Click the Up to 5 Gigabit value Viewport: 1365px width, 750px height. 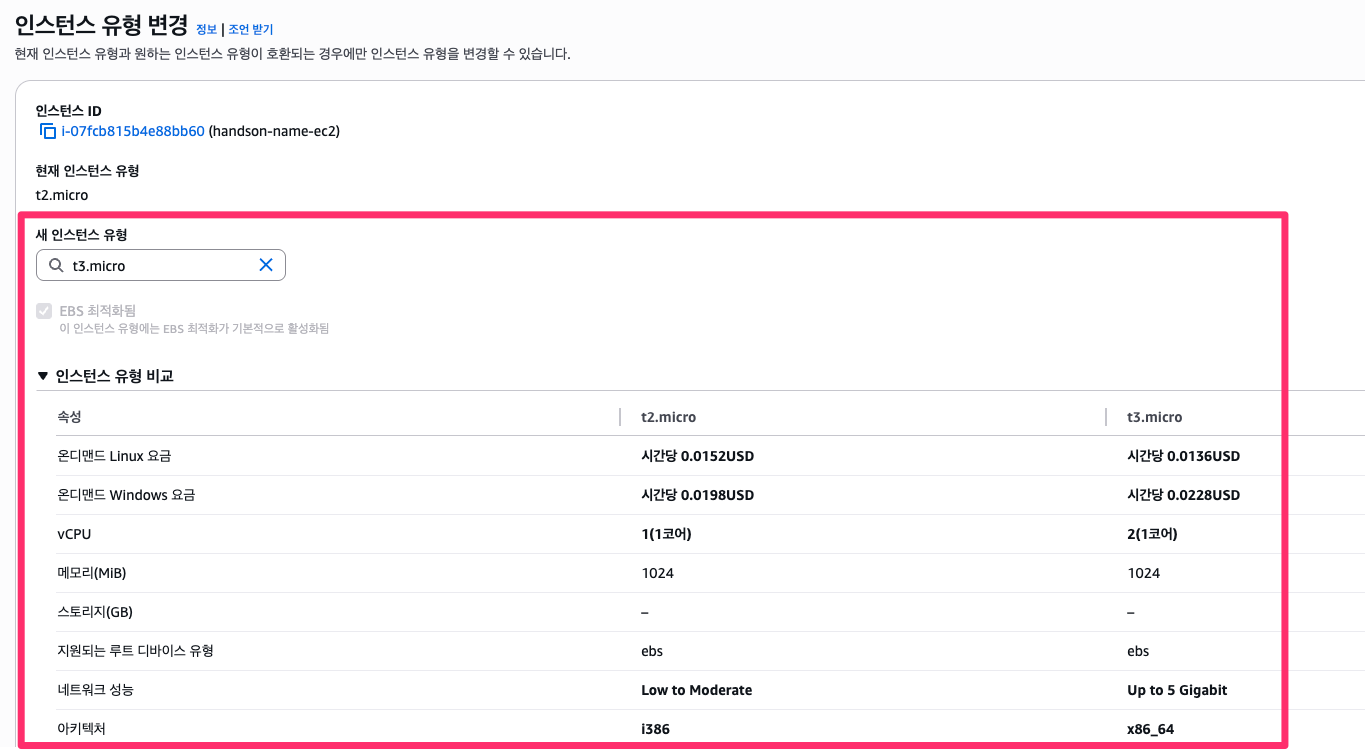coord(1177,690)
